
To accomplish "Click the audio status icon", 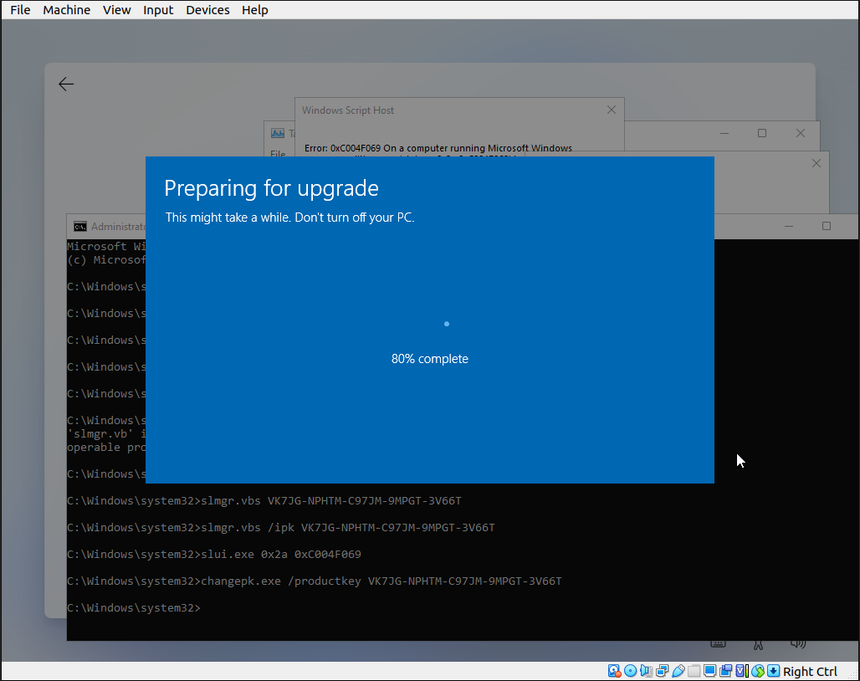I will (646, 671).
